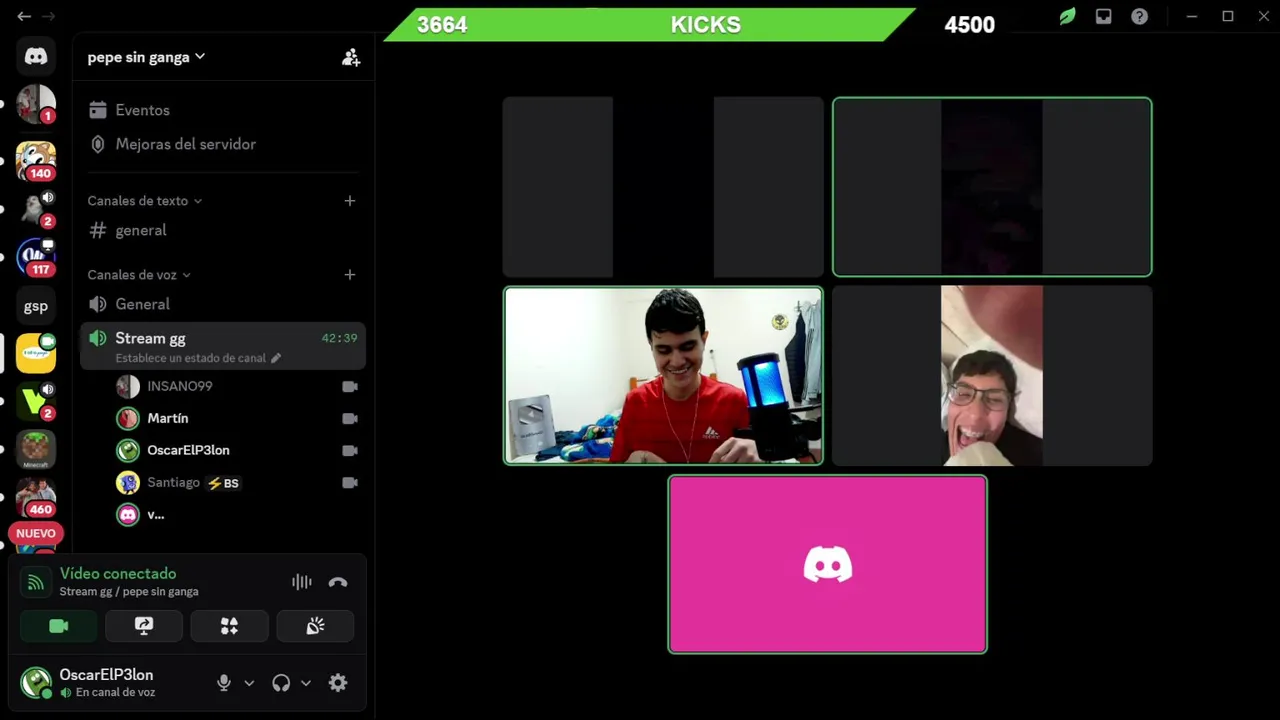Focus the dark green-outlined video tile
Image resolution: width=1280 pixels, height=720 pixels.
[992, 187]
